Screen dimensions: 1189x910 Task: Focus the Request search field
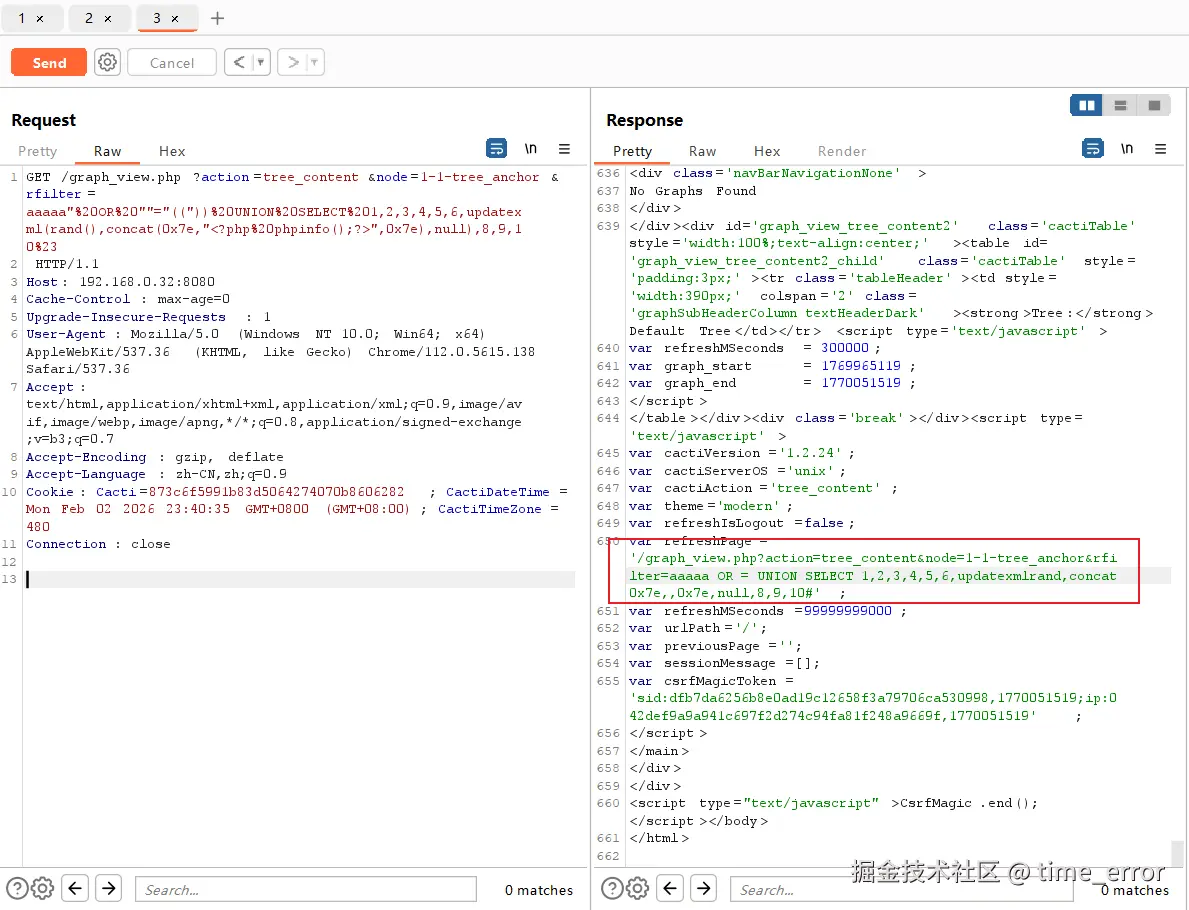tap(306, 890)
